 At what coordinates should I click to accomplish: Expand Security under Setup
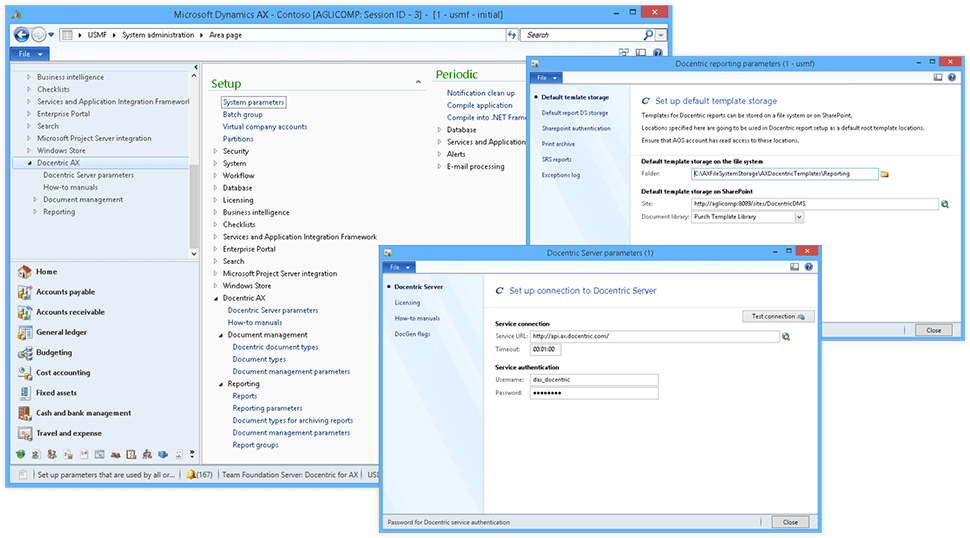click(x=215, y=152)
